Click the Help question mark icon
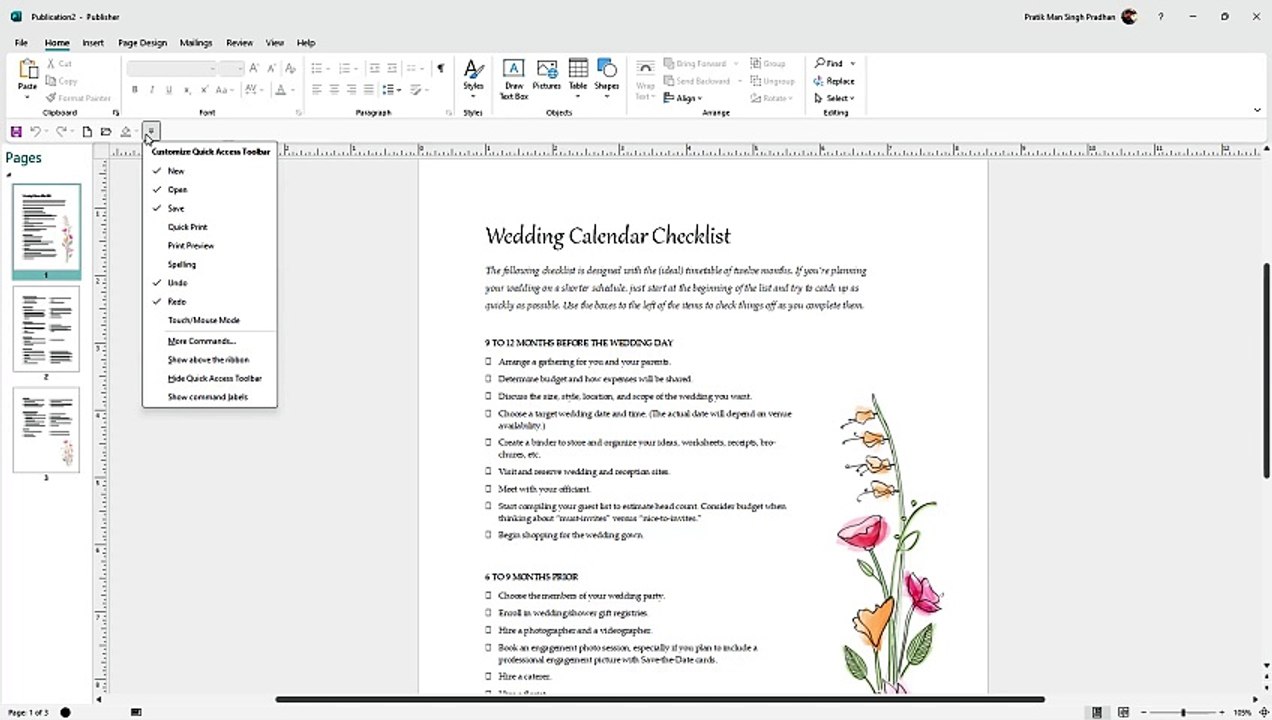The width and height of the screenshot is (1272, 720). click(x=1160, y=17)
